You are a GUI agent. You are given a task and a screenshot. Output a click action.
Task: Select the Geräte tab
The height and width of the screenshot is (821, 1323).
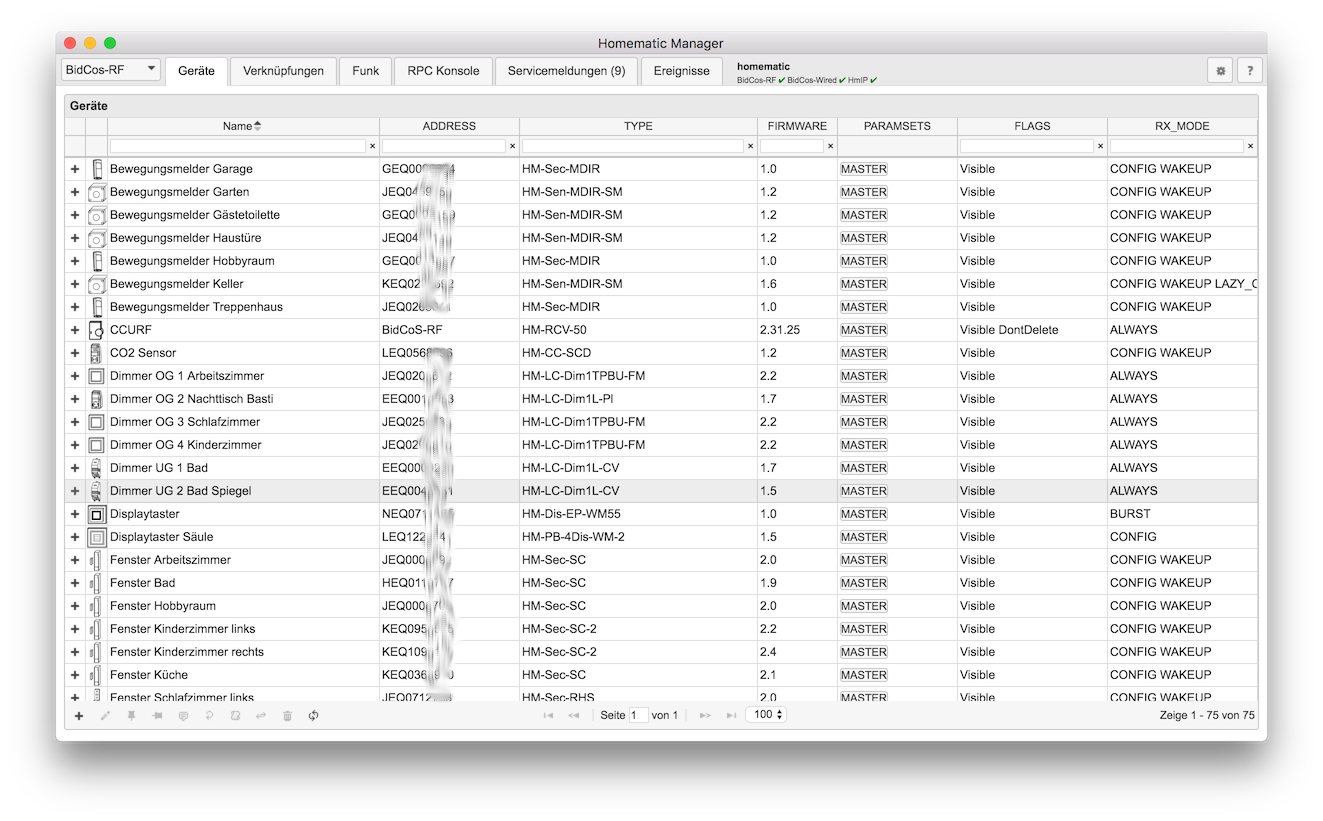(x=196, y=71)
